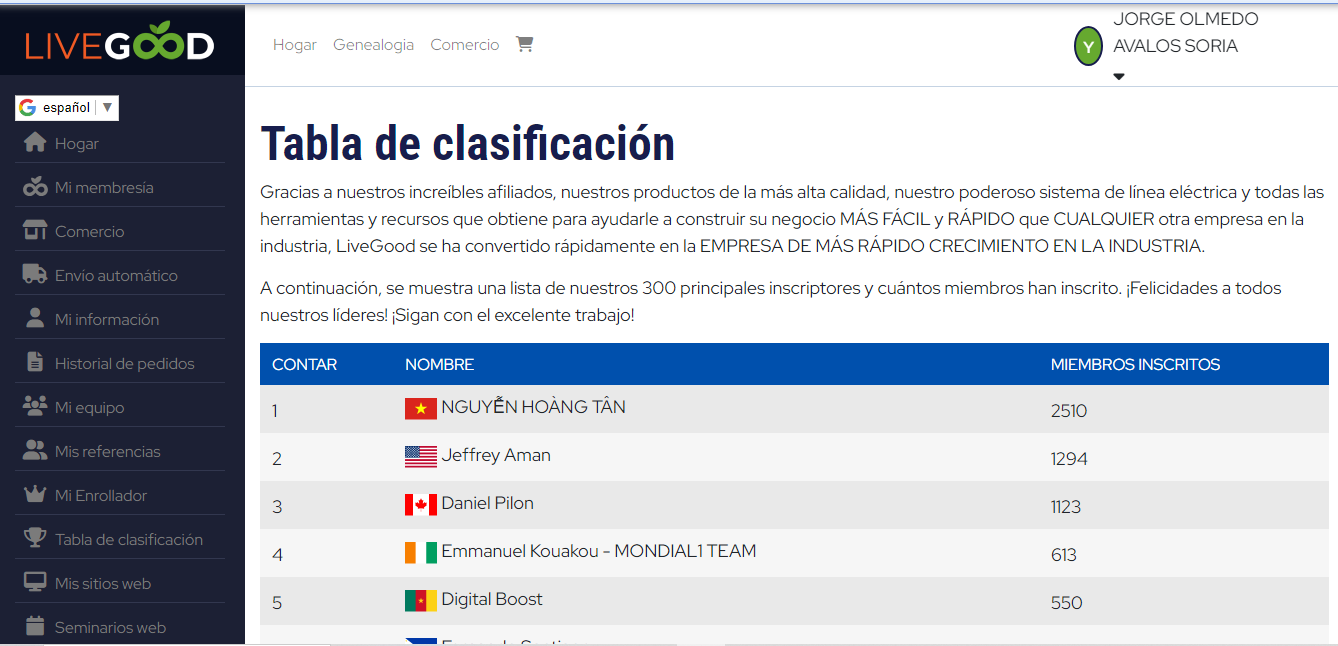Select the name NGUYỄN HOÀNG TÂN
1338x646 pixels.
point(534,407)
